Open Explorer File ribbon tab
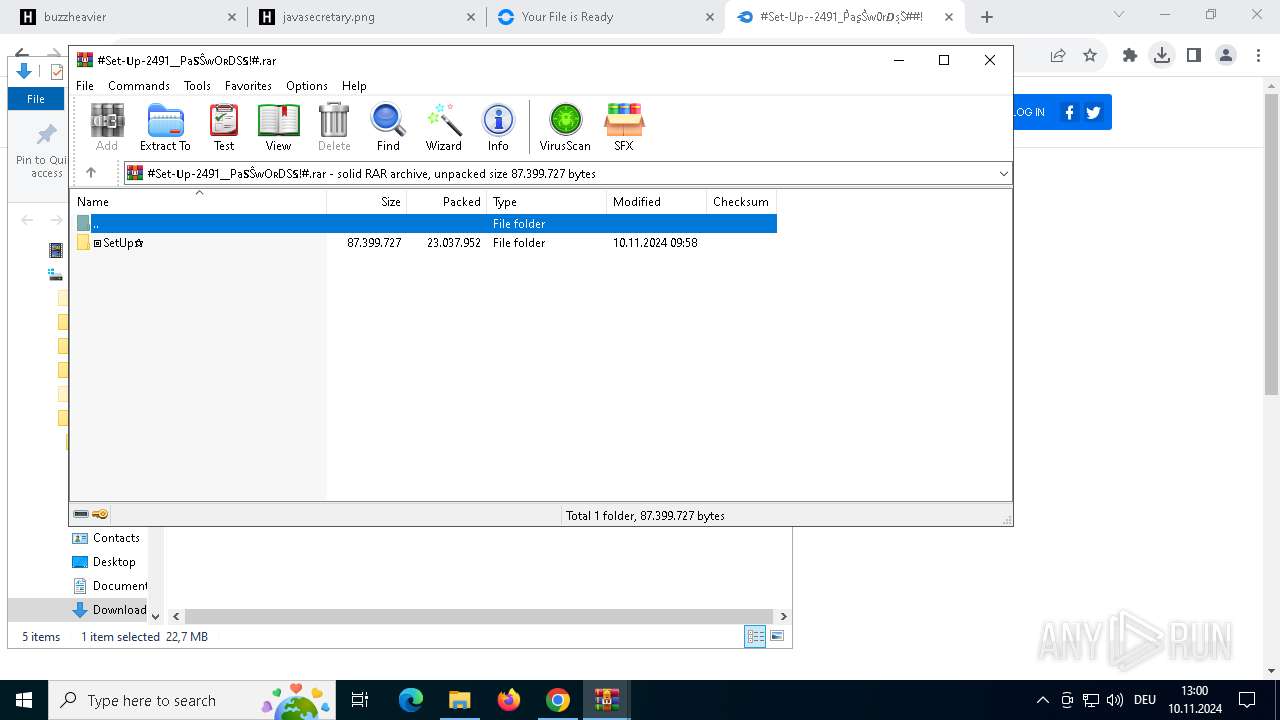The image size is (1280, 720). pos(35,99)
